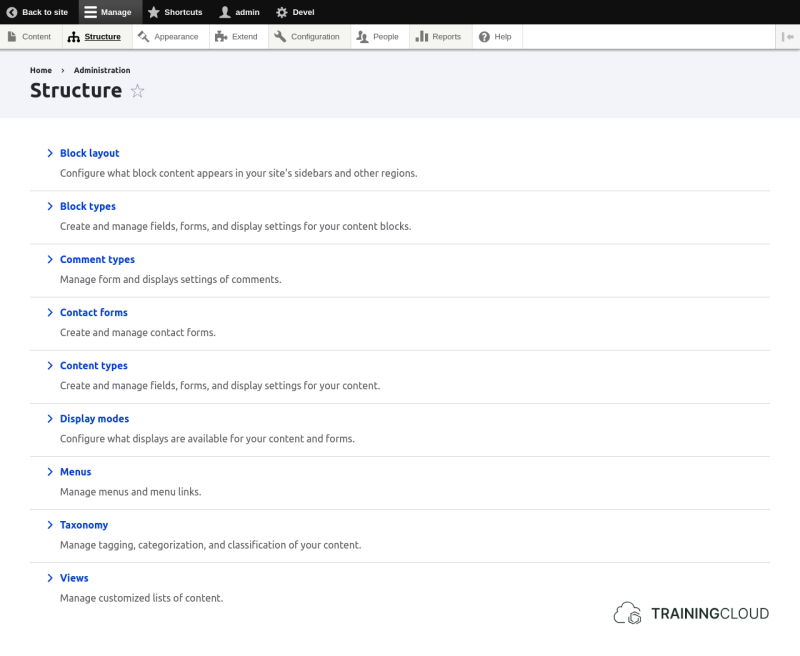Image resolution: width=800 pixels, height=656 pixels.
Task: Click chevron beside Comment types
Action: pos(50,259)
